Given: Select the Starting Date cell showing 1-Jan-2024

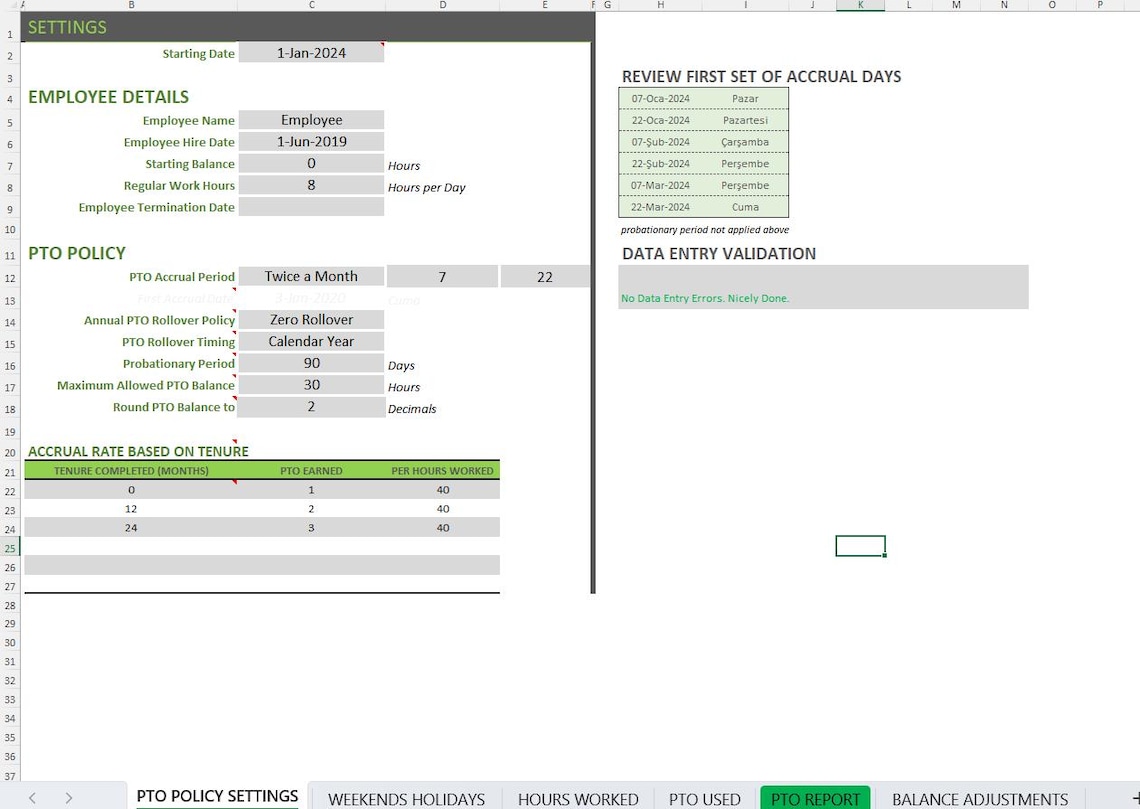Looking at the screenshot, I should coord(310,52).
